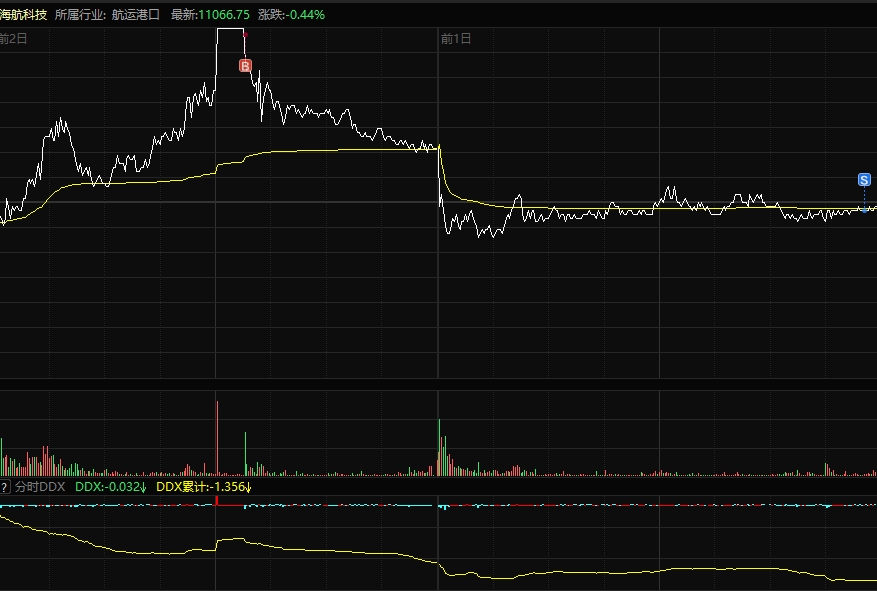Click the 前1日 day label
Viewport: 877px width, 591px height.
point(456,39)
